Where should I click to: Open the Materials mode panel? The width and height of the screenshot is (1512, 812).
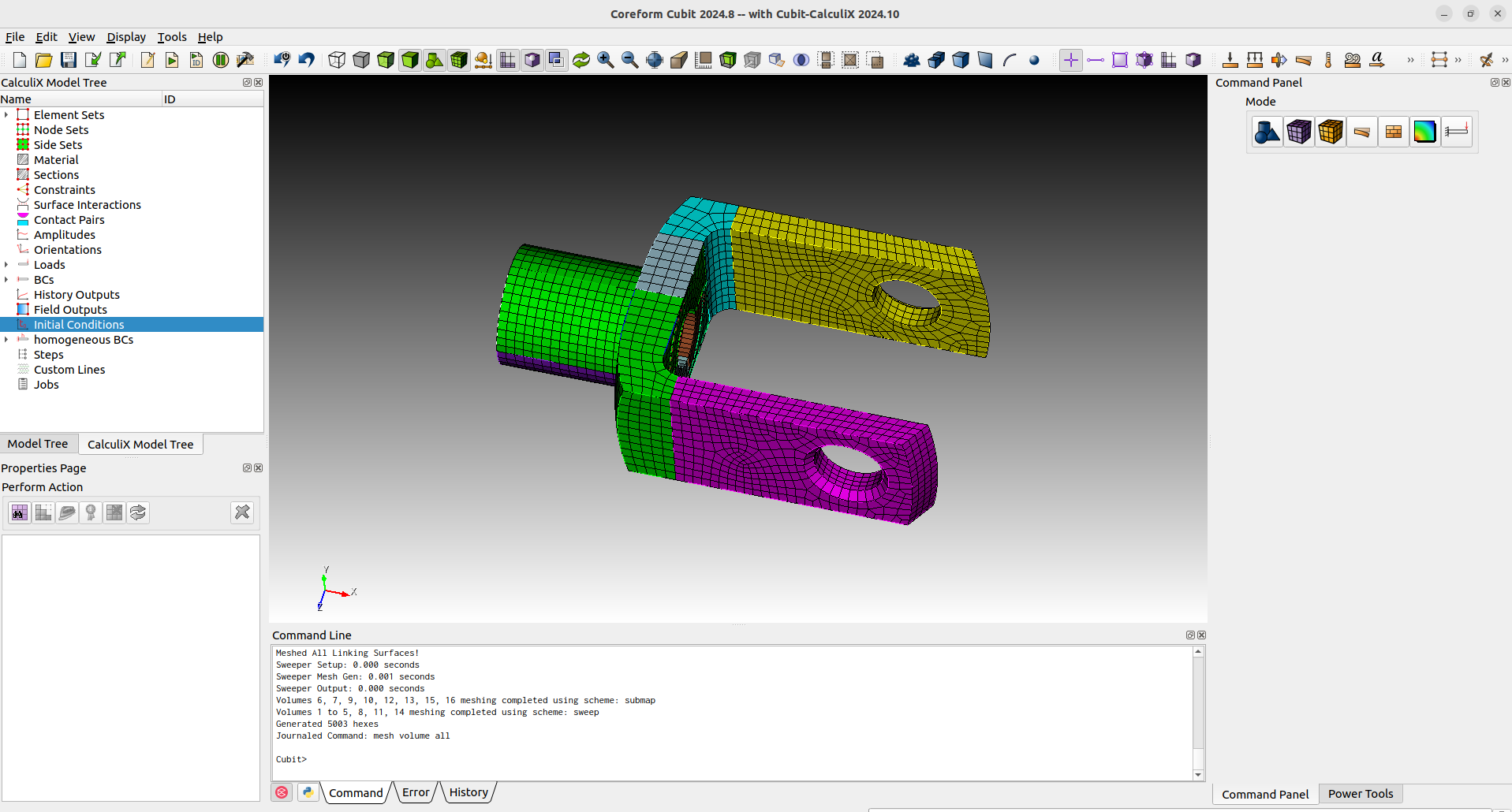1393,131
